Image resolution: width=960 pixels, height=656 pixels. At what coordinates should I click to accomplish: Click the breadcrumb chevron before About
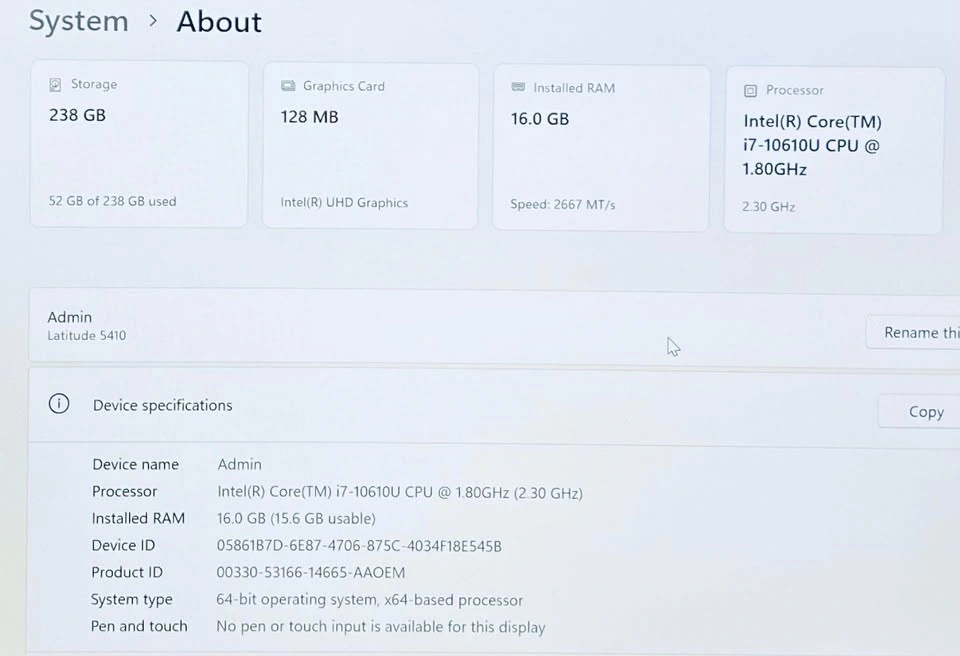coord(153,21)
